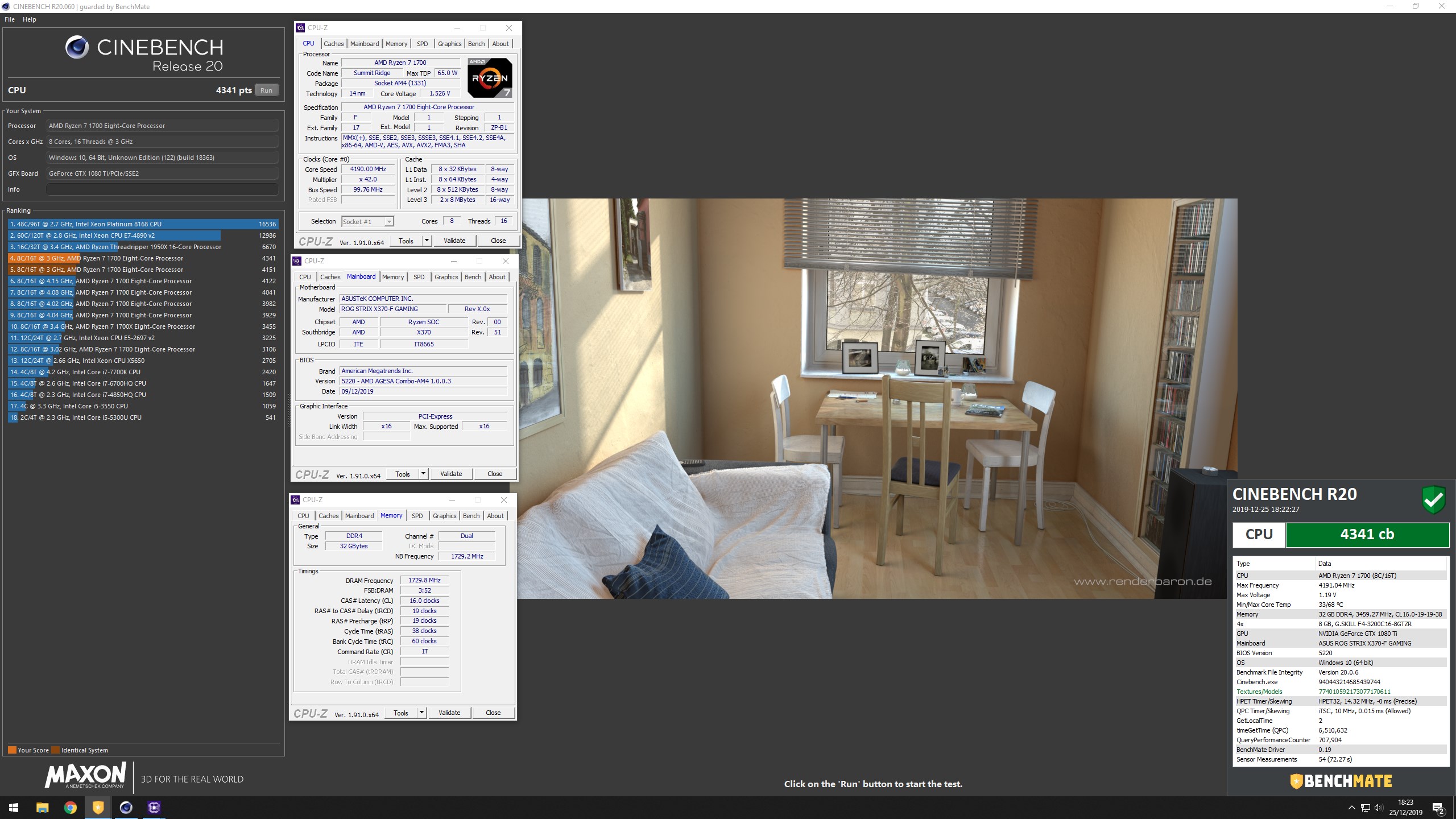Click the CPU-Z icon in the Mainboard window title bar
This screenshot has height=819, width=1456.
[x=297, y=261]
